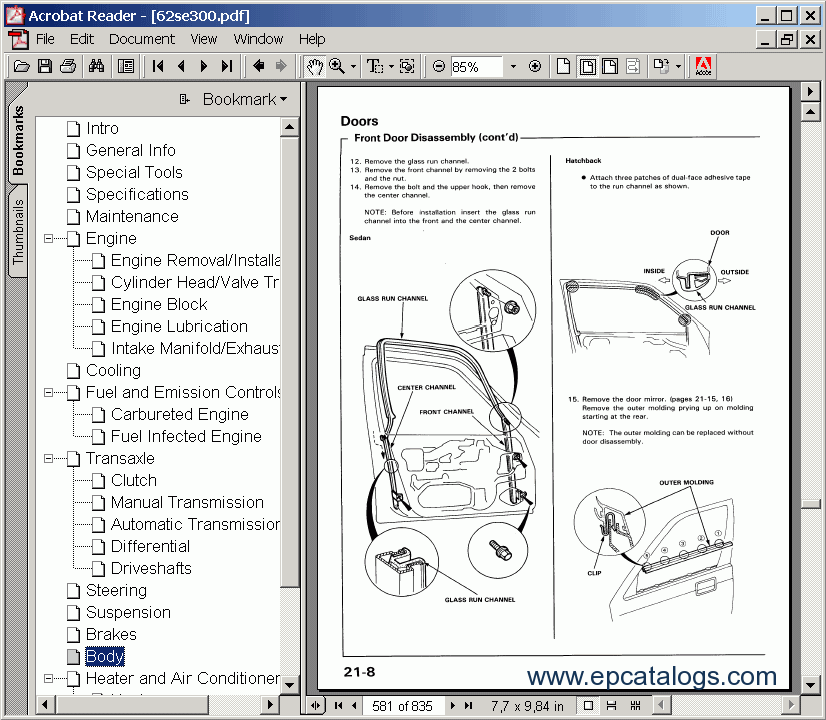The image size is (826, 720).
Task: Go to the first page using the toolbar
Action: pyautogui.click(x=158, y=66)
